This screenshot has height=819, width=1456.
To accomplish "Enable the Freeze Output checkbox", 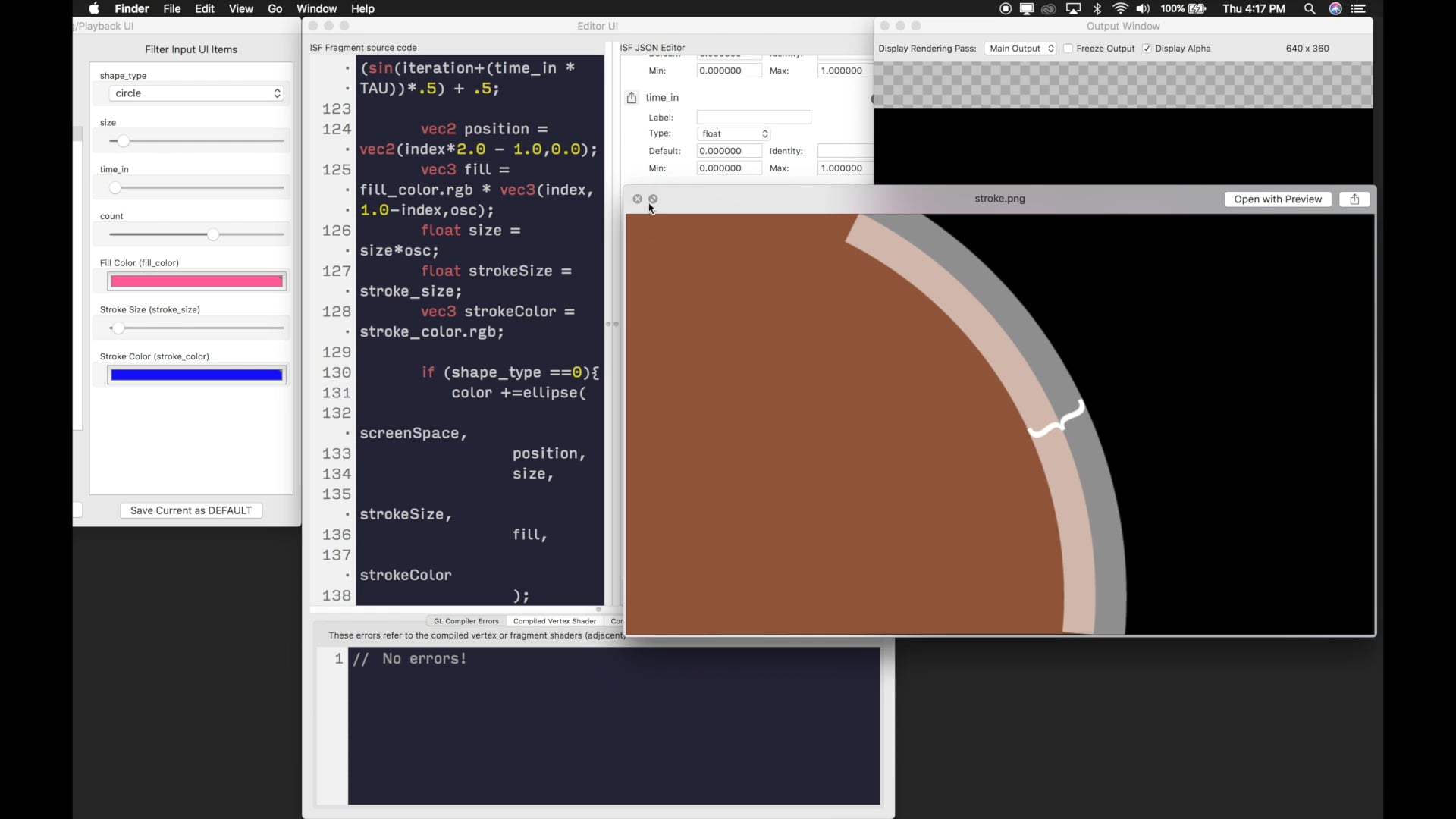I will (x=1068, y=49).
